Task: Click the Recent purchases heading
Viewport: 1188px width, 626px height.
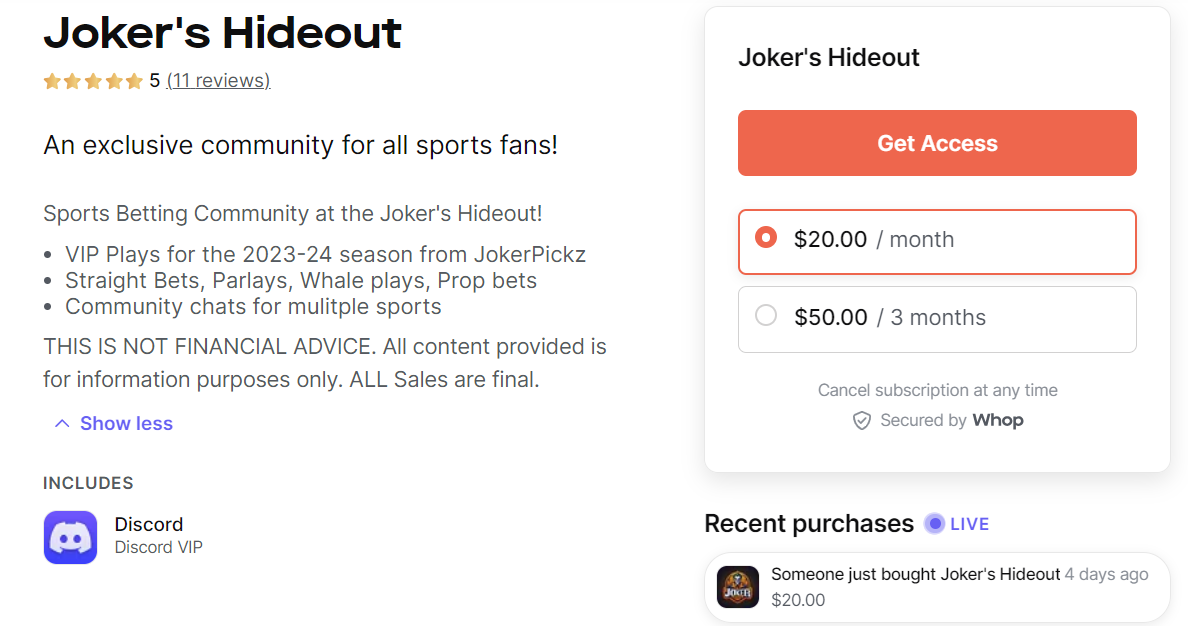Action: tap(808, 523)
